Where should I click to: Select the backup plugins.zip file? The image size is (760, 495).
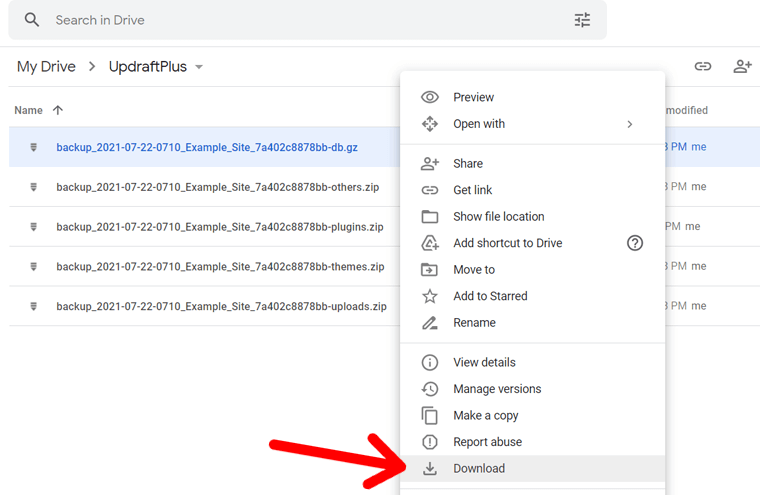coord(220,226)
